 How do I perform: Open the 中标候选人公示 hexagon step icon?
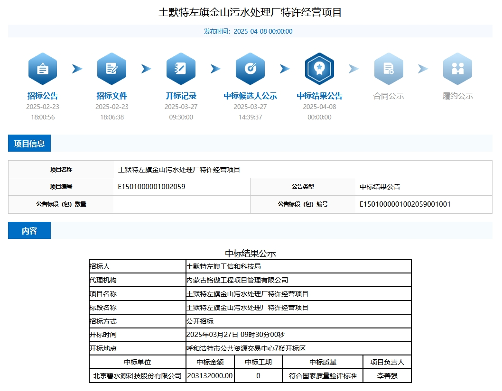(250, 69)
